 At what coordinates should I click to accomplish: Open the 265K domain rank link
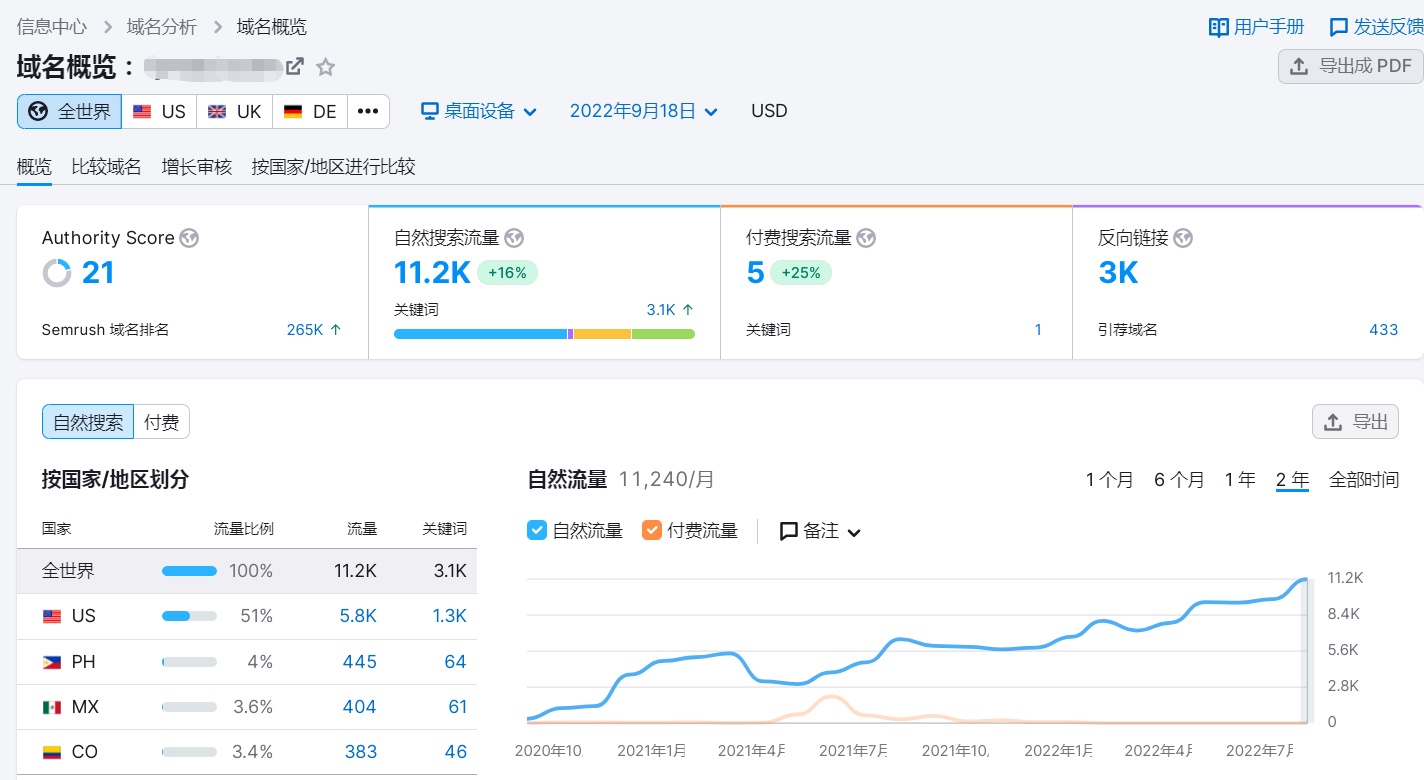[304, 329]
